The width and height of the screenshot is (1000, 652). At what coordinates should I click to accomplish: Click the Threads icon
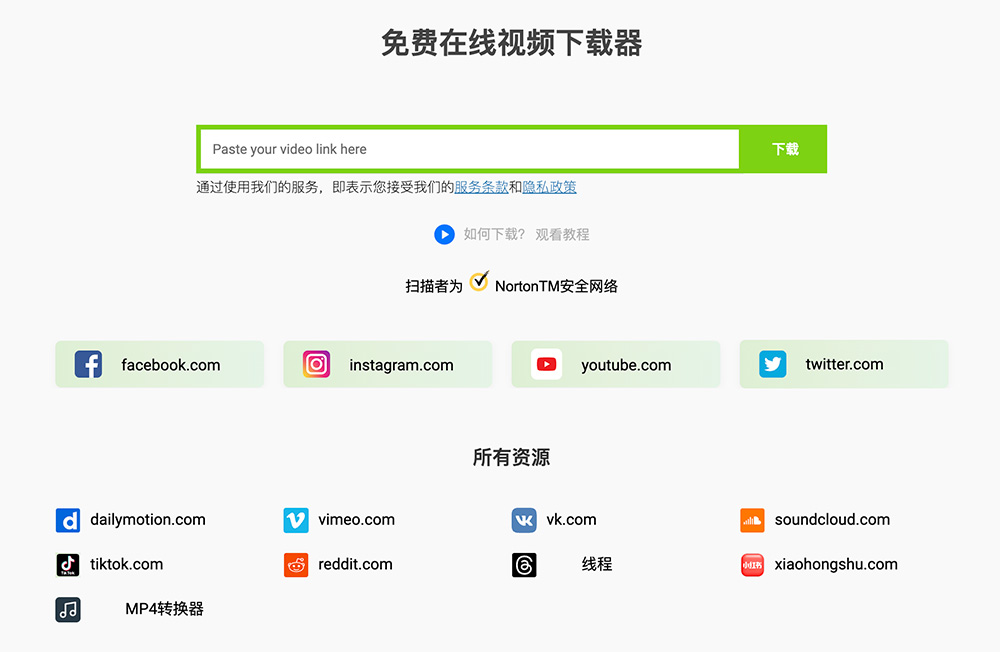pyautogui.click(x=524, y=565)
